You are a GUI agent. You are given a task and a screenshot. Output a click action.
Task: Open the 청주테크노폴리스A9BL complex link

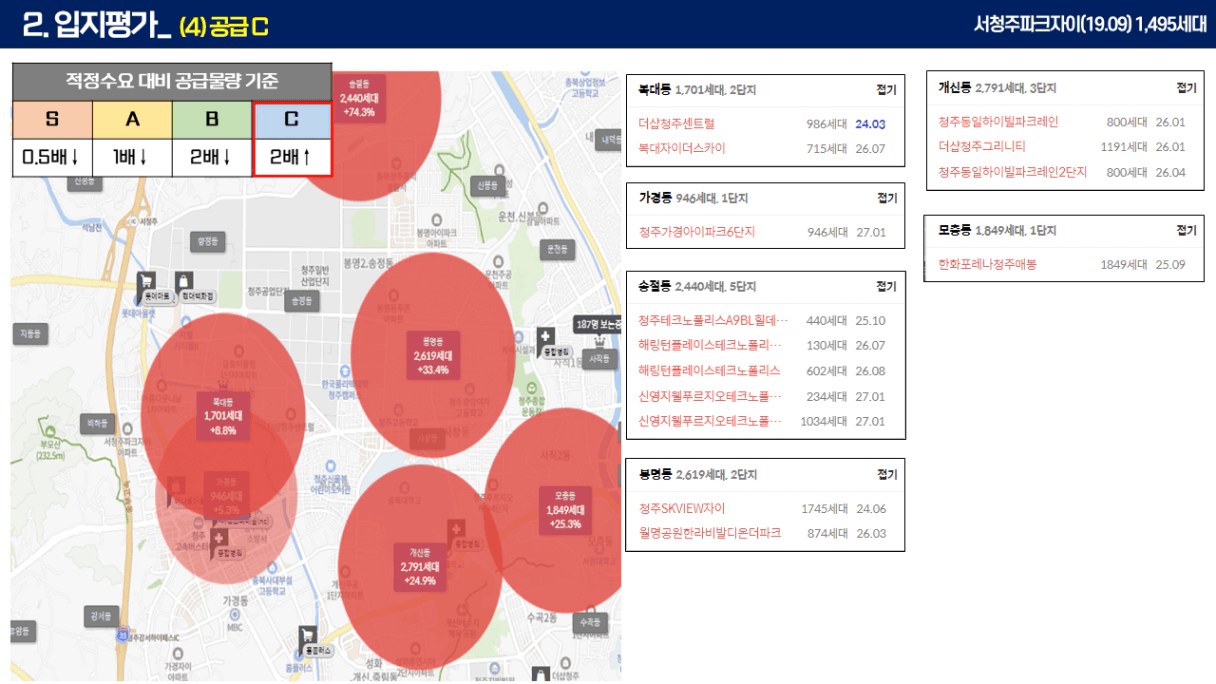[x=714, y=321]
